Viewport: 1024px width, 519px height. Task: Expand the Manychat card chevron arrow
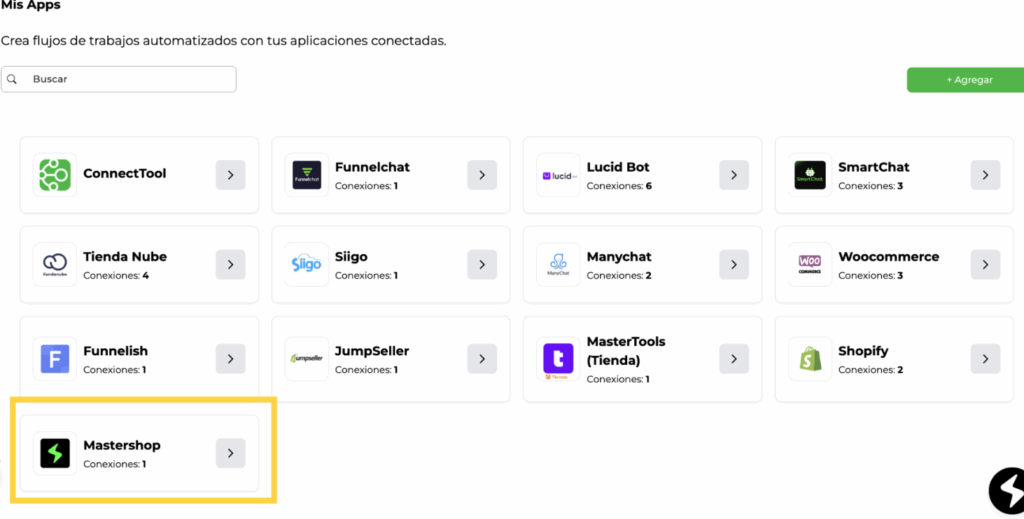(x=733, y=265)
